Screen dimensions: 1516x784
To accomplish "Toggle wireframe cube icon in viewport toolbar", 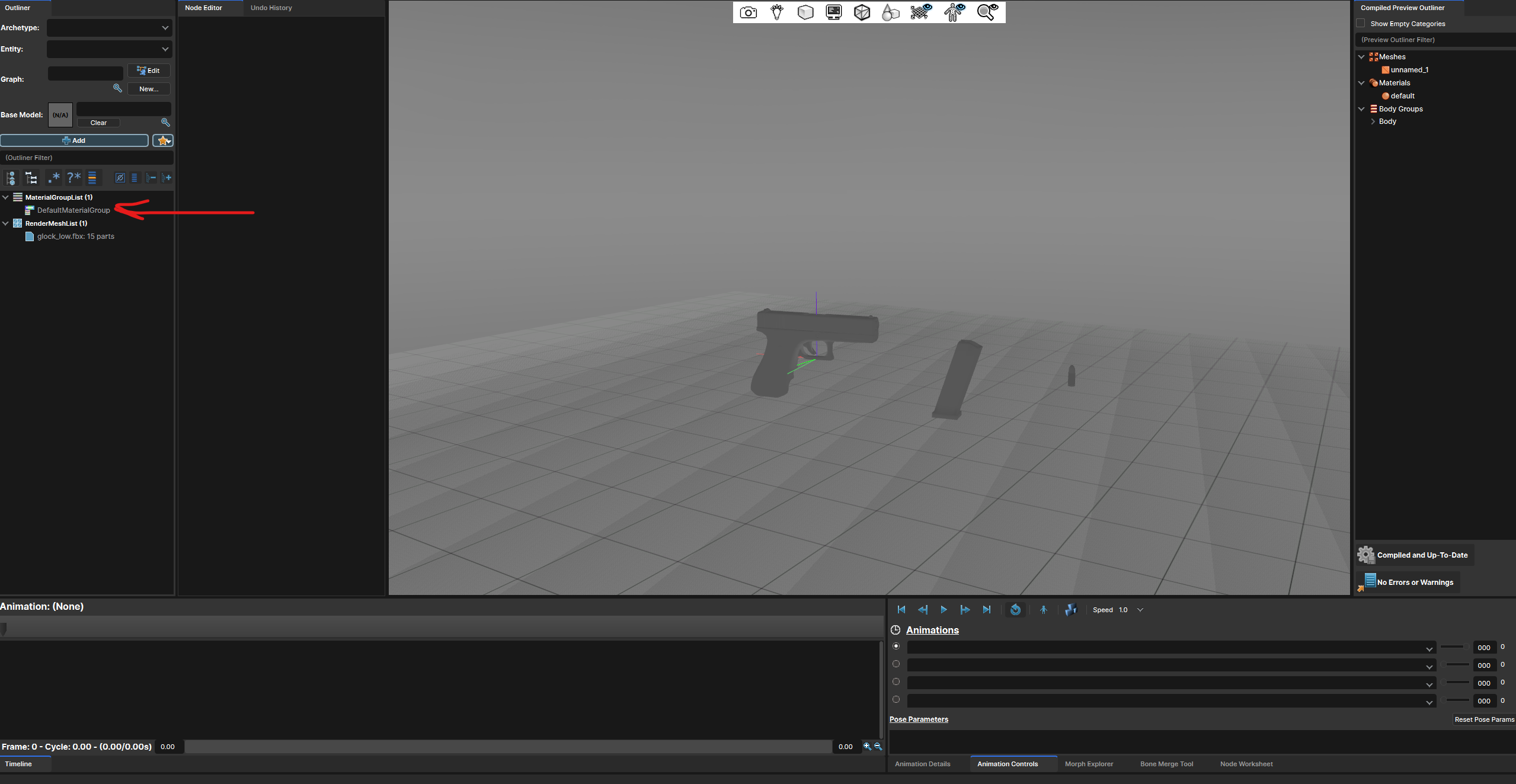I will point(862,12).
